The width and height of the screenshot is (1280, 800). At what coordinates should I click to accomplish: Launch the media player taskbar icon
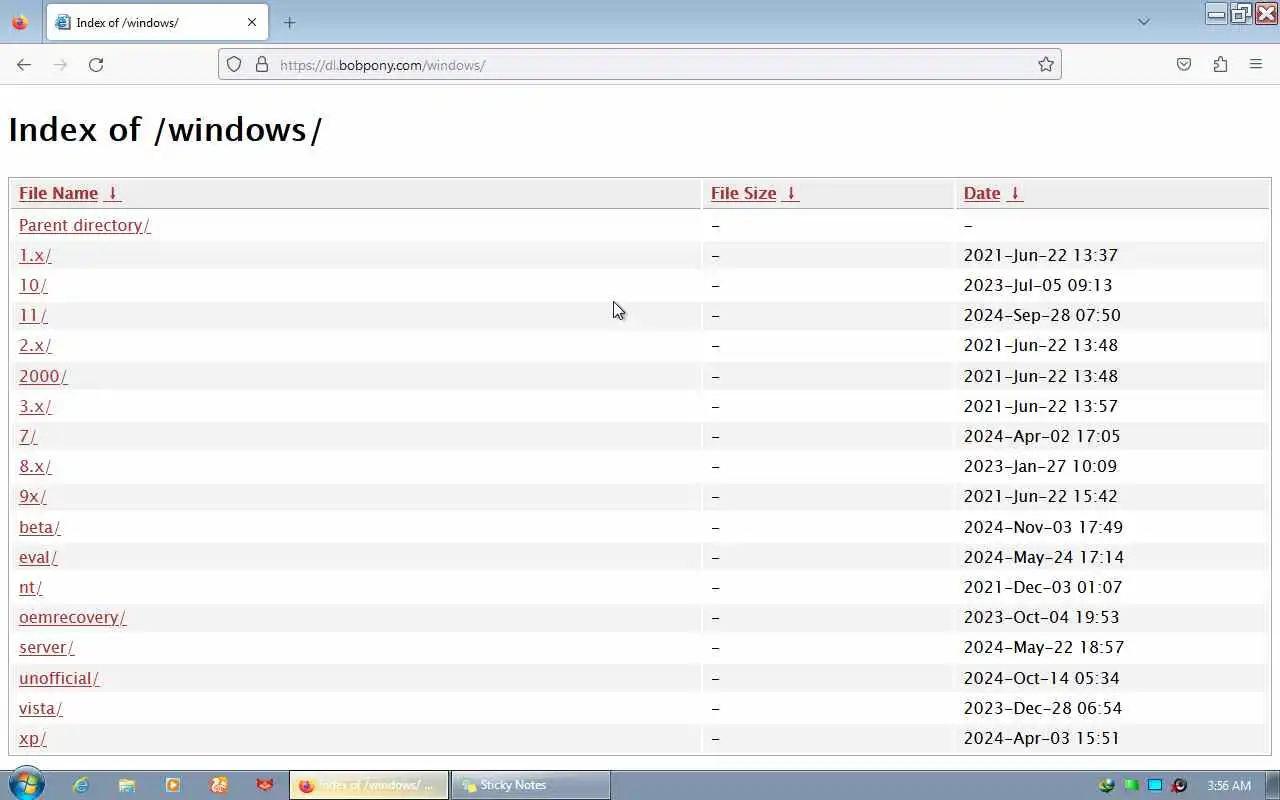click(x=173, y=785)
